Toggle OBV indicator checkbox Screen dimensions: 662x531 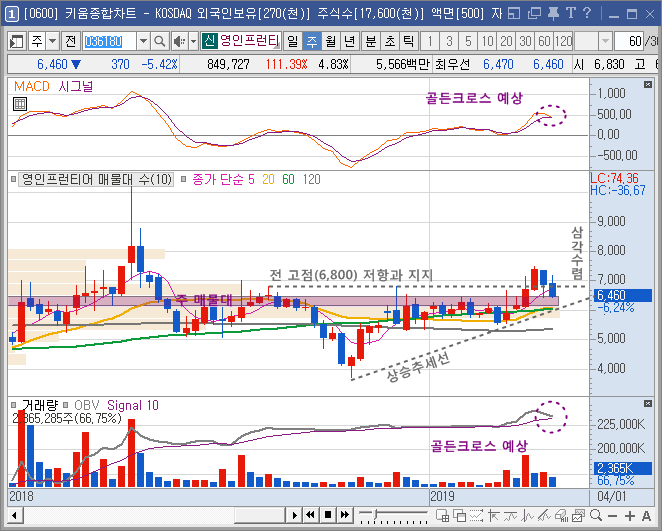[65, 405]
